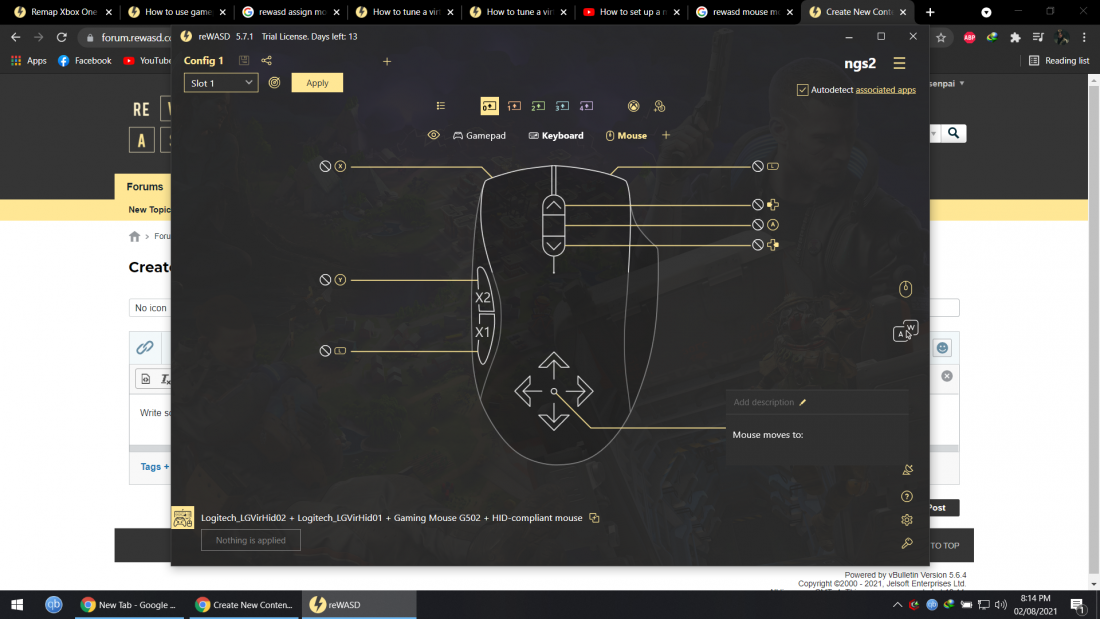This screenshot has width=1100, height=619.
Task: Add a sub-config with the plus after Mouse
Action: coord(666,135)
